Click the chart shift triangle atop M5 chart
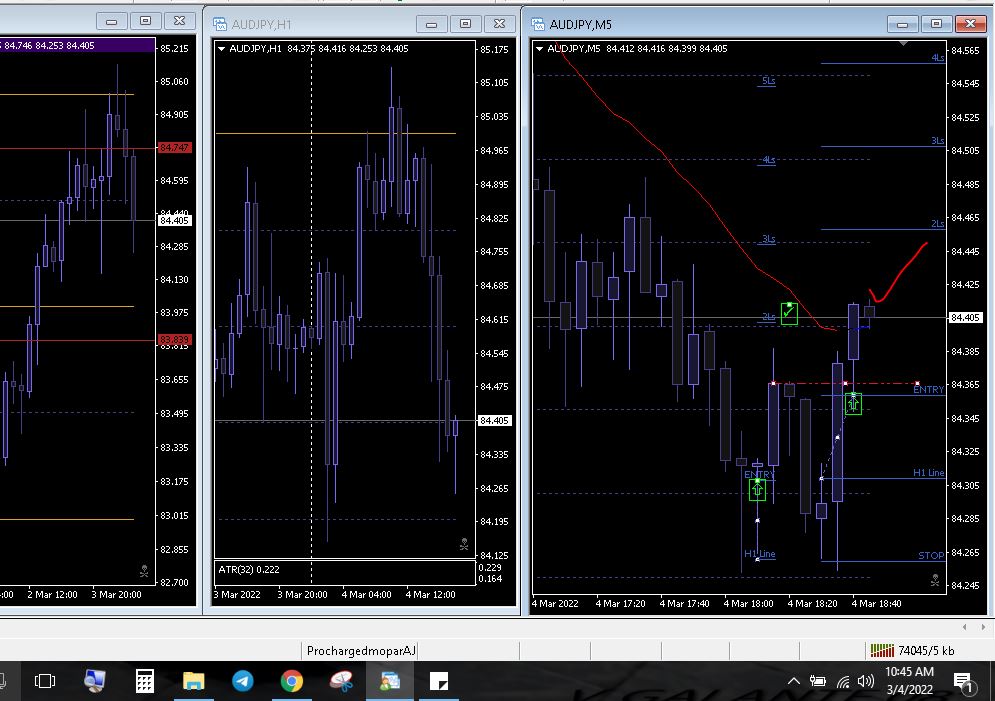Image resolution: width=995 pixels, height=701 pixels. (x=904, y=43)
